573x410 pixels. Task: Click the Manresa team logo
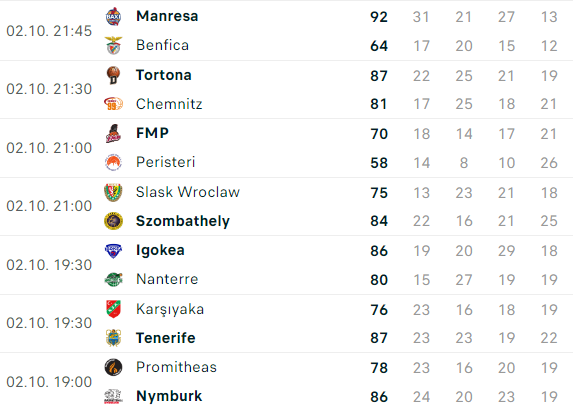pos(113,16)
